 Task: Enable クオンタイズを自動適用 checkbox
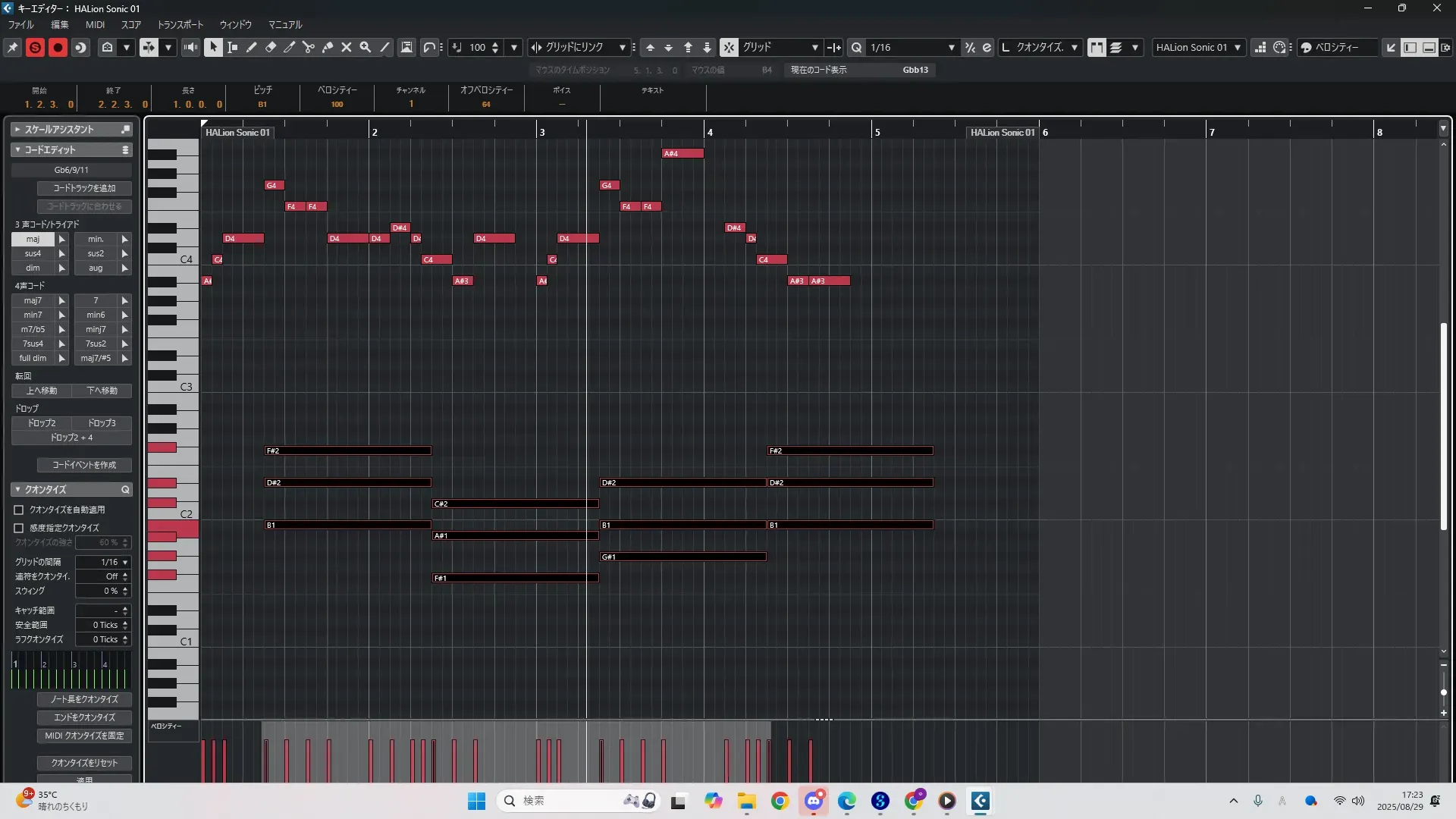pyautogui.click(x=19, y=510)
